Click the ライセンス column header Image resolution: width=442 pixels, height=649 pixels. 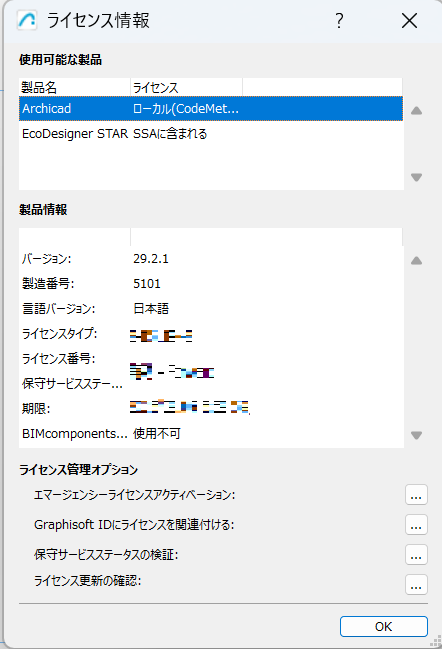(x=186, y=87)
